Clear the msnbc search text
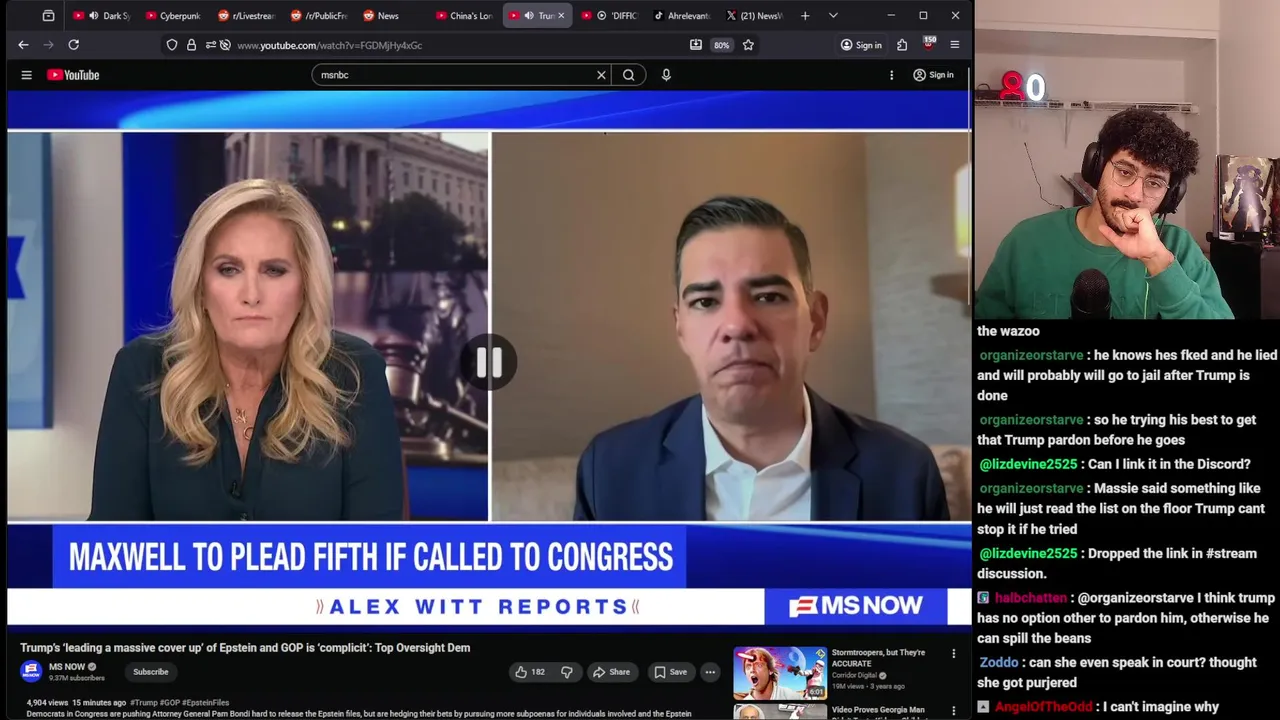The height and width of the screenshot is (720, 1280). [x=601, y=75]
